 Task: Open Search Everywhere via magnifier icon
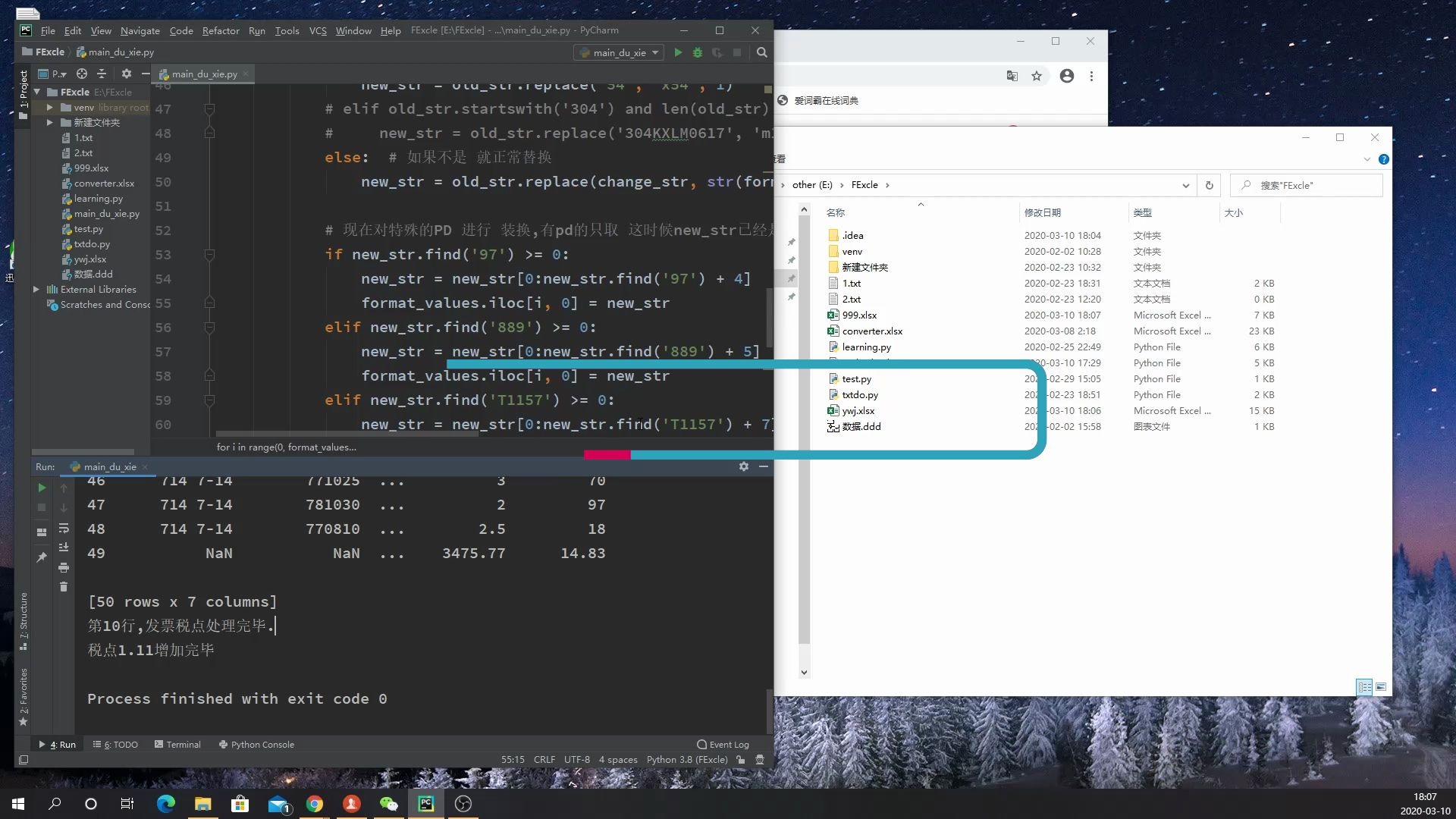762,52
